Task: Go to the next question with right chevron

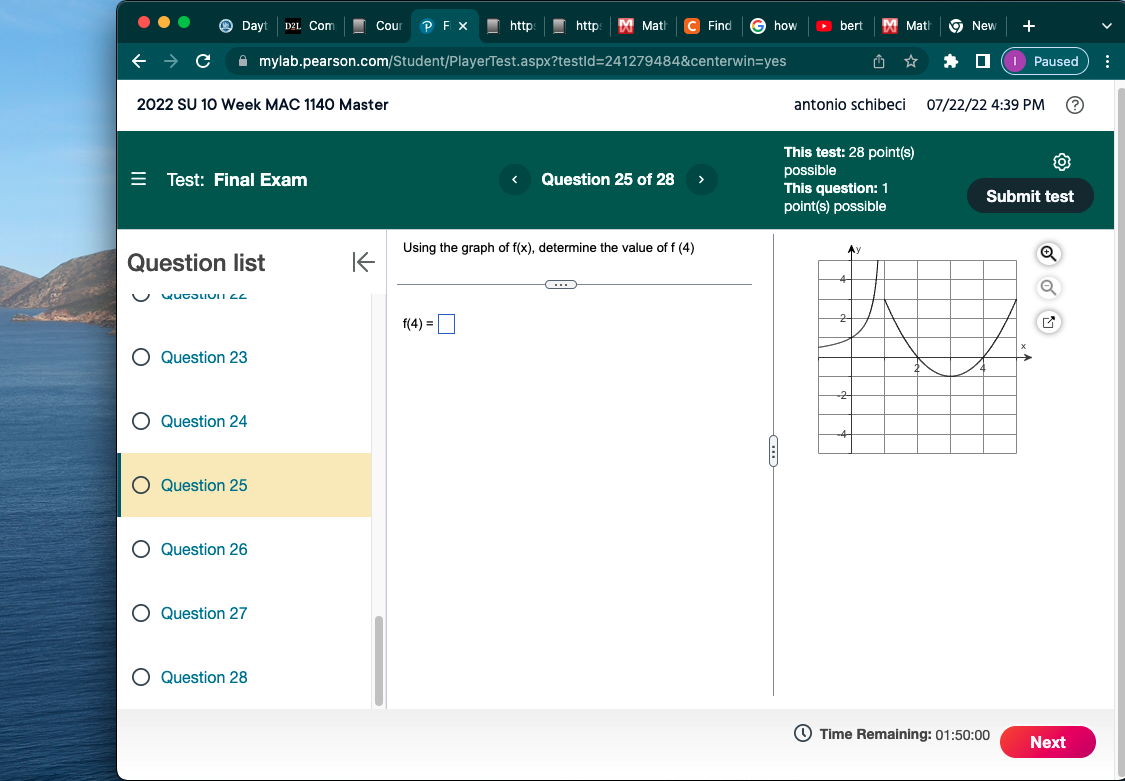Action: click(701, 179)
